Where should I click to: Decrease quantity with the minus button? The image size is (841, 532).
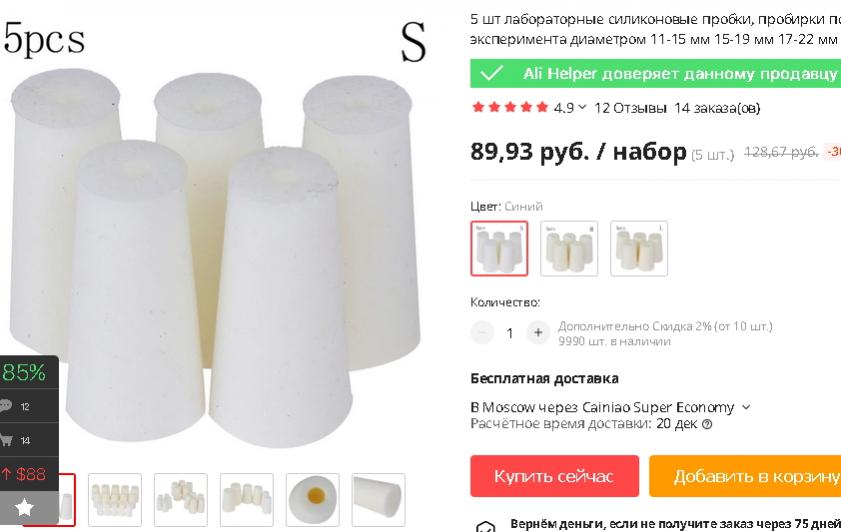pos(482,332)
